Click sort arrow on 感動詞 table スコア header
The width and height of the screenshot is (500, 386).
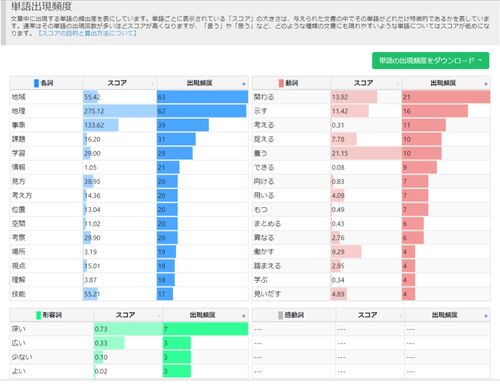click(x=401, y=316)
